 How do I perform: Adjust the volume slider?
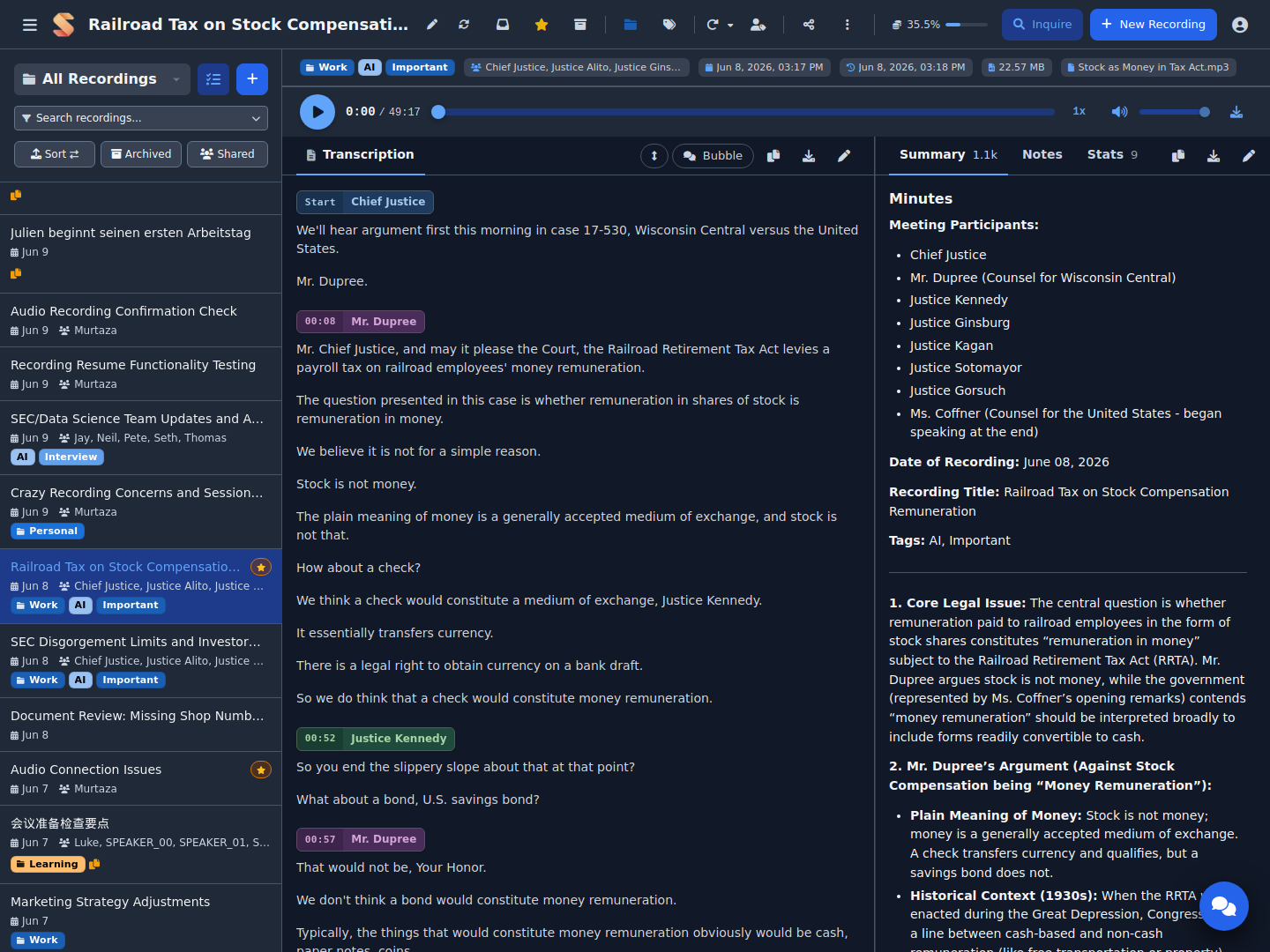coord(1175,112)
